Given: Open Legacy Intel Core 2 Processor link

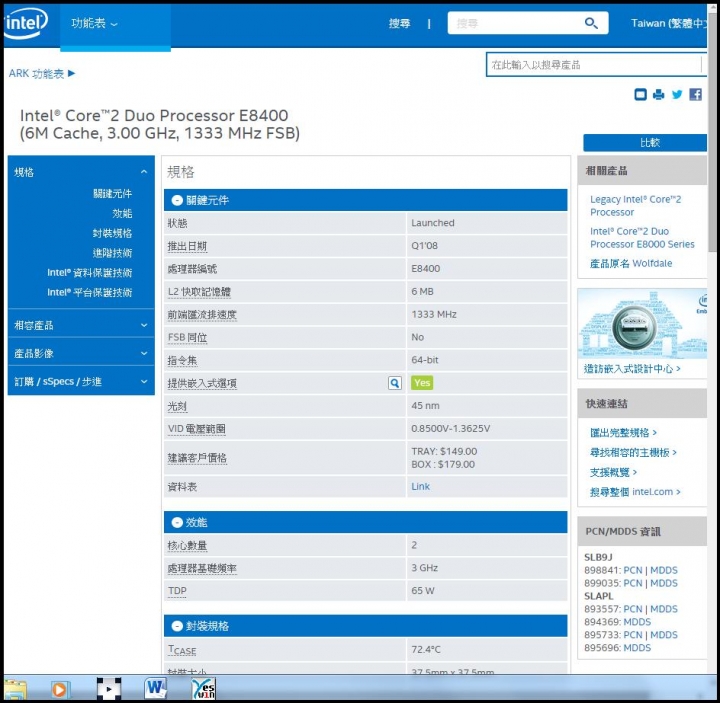Looking at the screenshot, I should coord(636,206).
